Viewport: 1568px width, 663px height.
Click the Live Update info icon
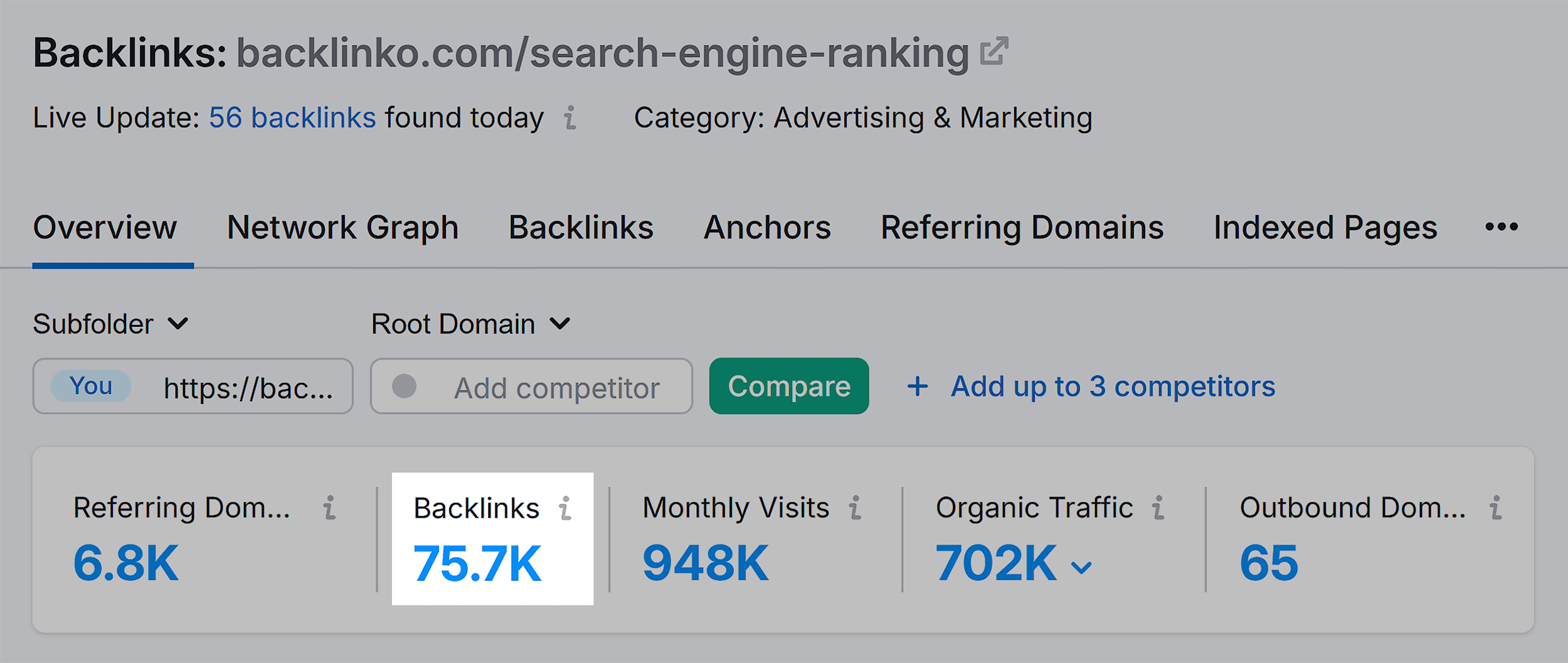(x=569, y=118)
